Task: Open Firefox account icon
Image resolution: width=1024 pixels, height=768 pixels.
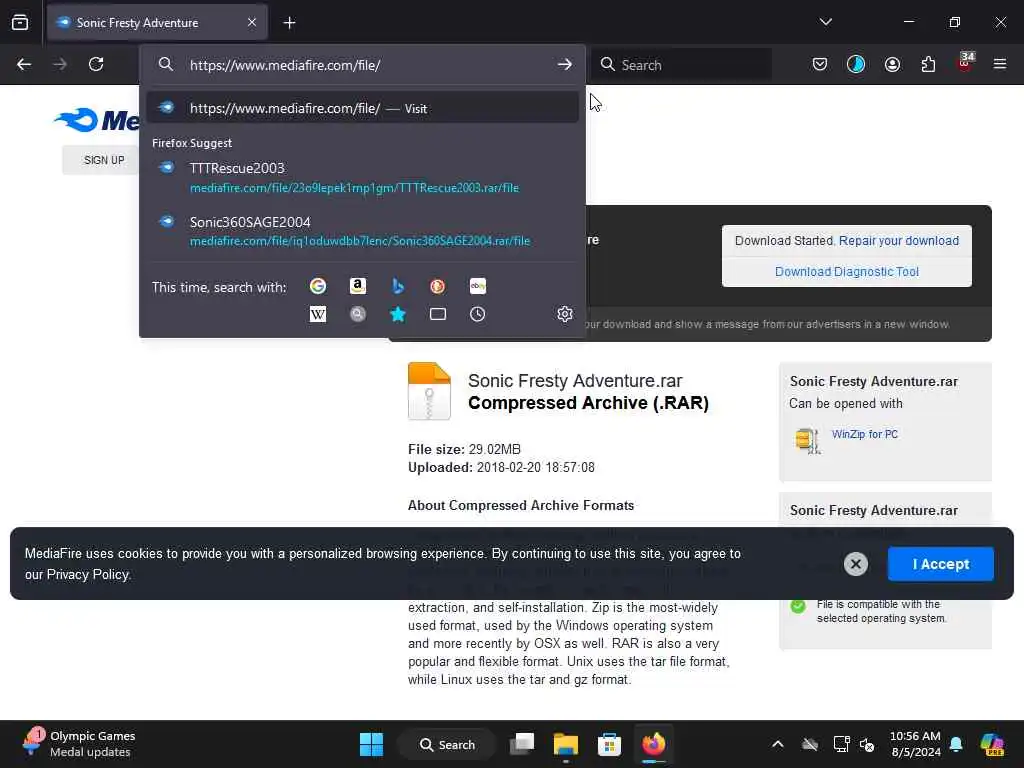Action: coord(892,64)
